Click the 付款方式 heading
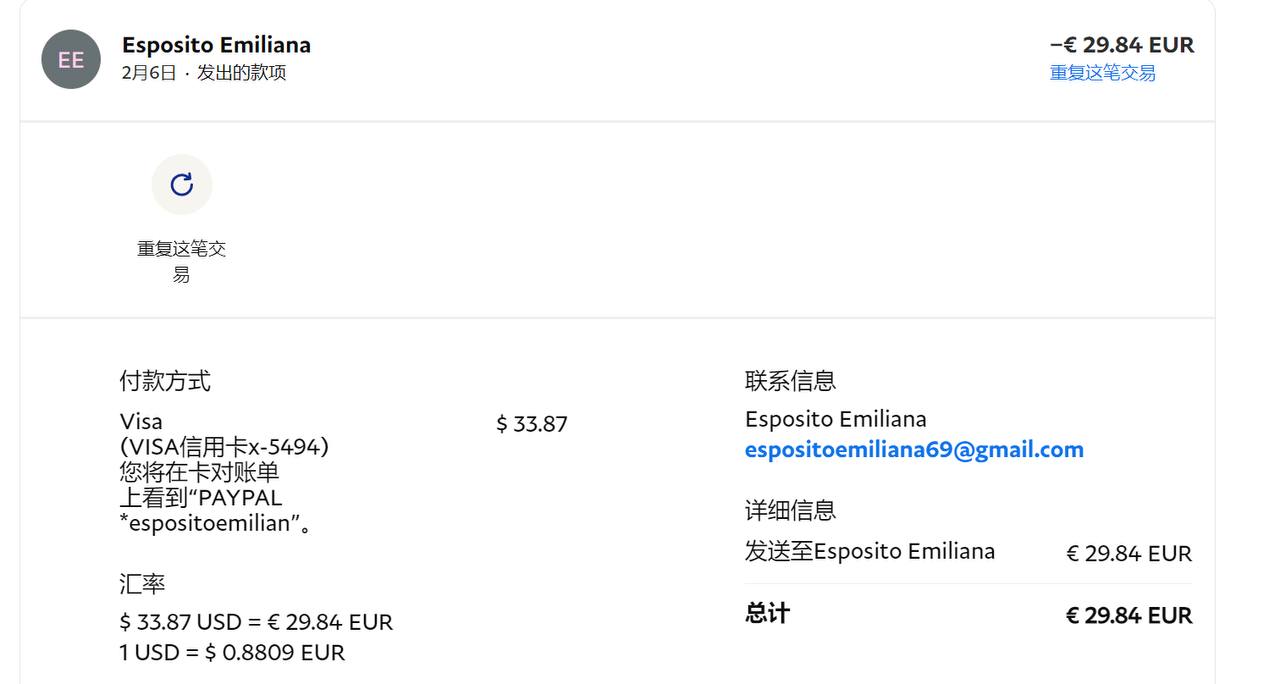 pyautogui.click(x=165, y=381)
